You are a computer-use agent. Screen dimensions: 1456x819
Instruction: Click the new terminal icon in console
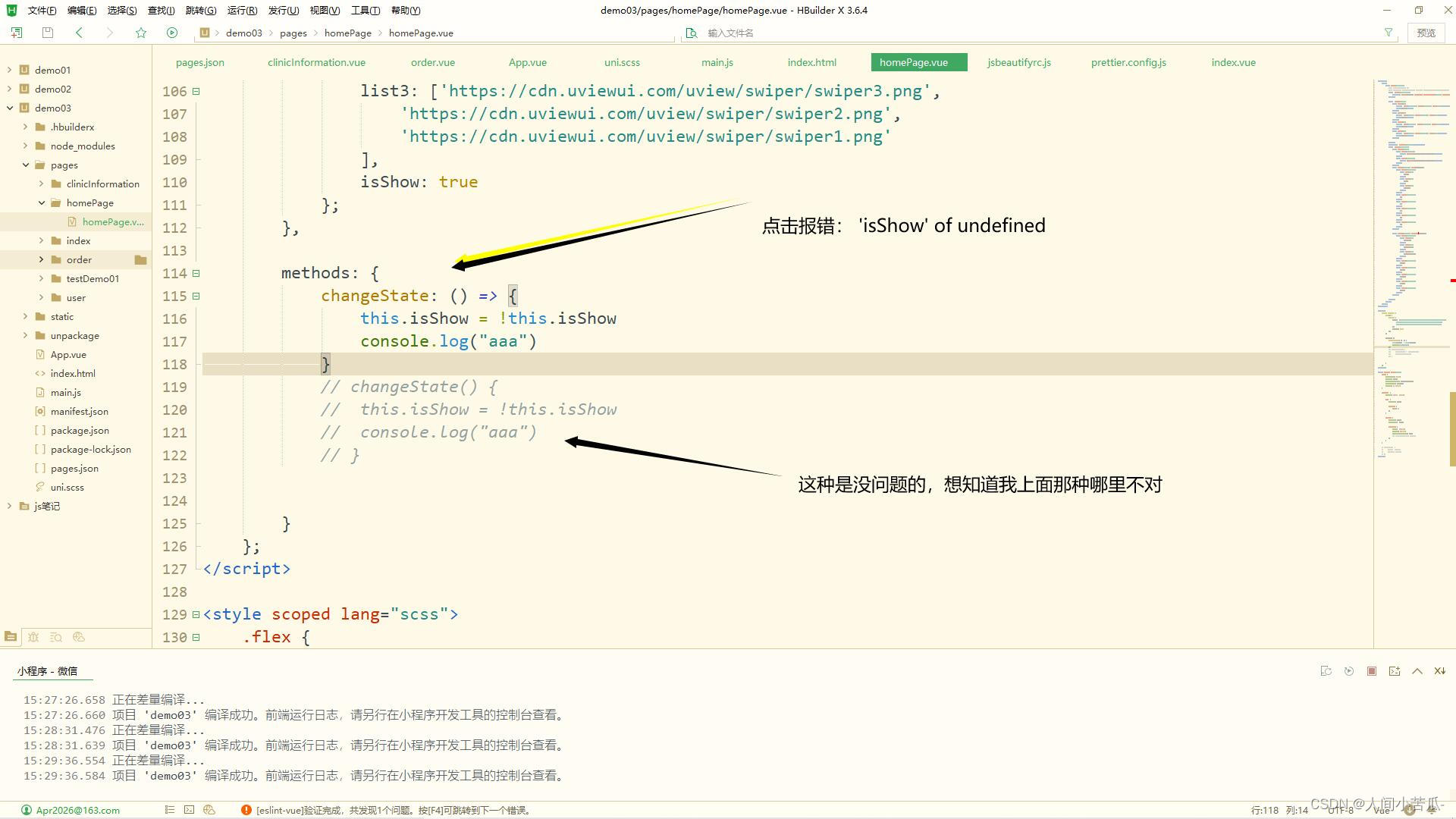(1394, 671)
